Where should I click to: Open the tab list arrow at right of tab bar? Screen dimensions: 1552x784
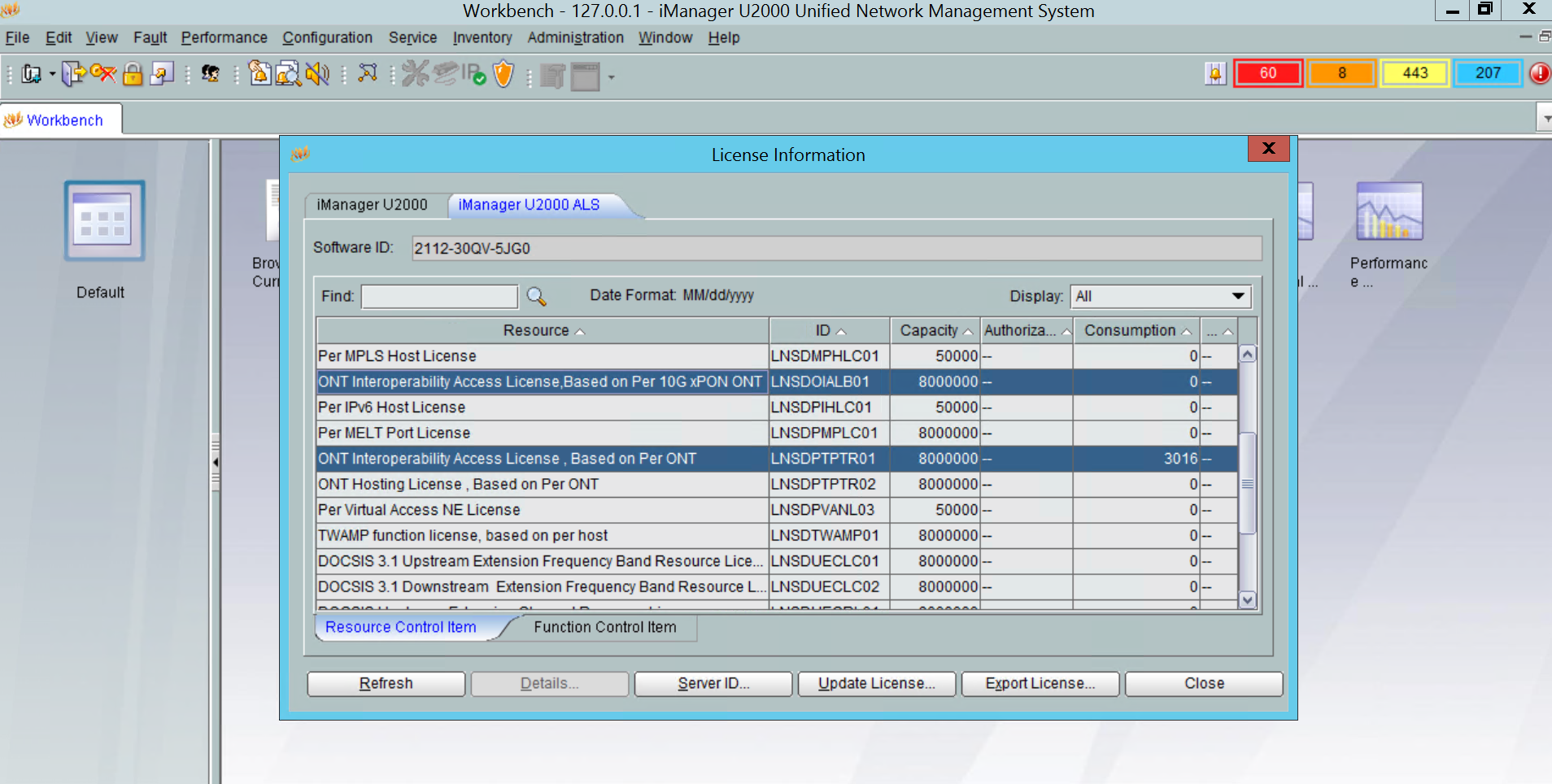tap(1544, 120)
